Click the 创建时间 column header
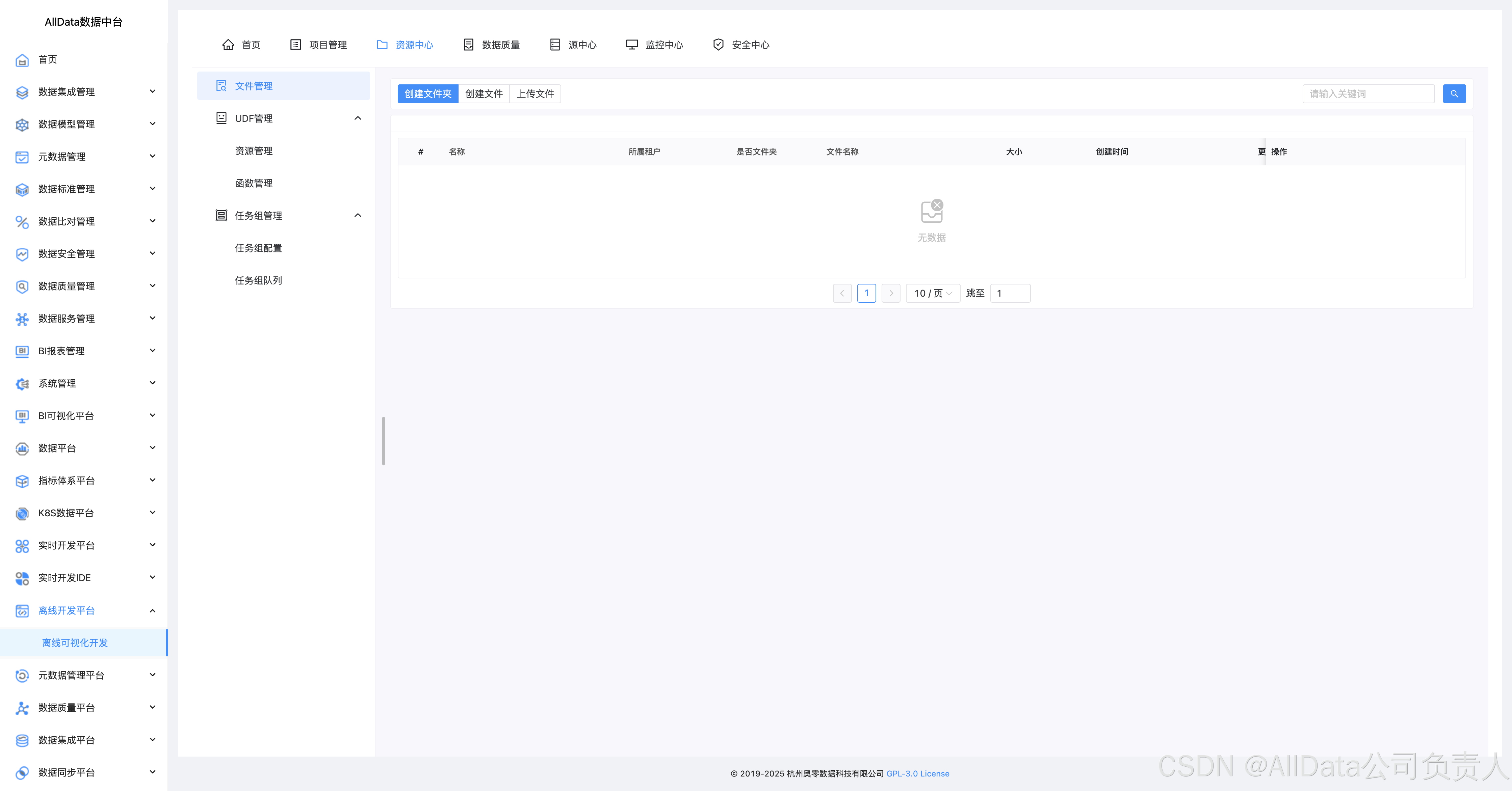The image size is (1512, 791). 1112,152
